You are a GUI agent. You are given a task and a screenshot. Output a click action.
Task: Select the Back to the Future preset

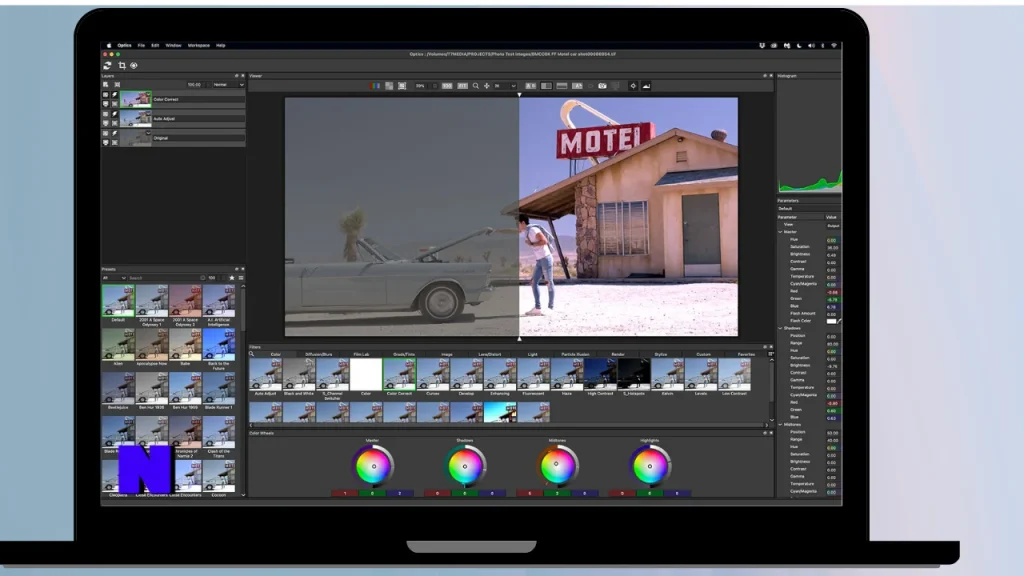pyautogui.click(x=219, y=344)
